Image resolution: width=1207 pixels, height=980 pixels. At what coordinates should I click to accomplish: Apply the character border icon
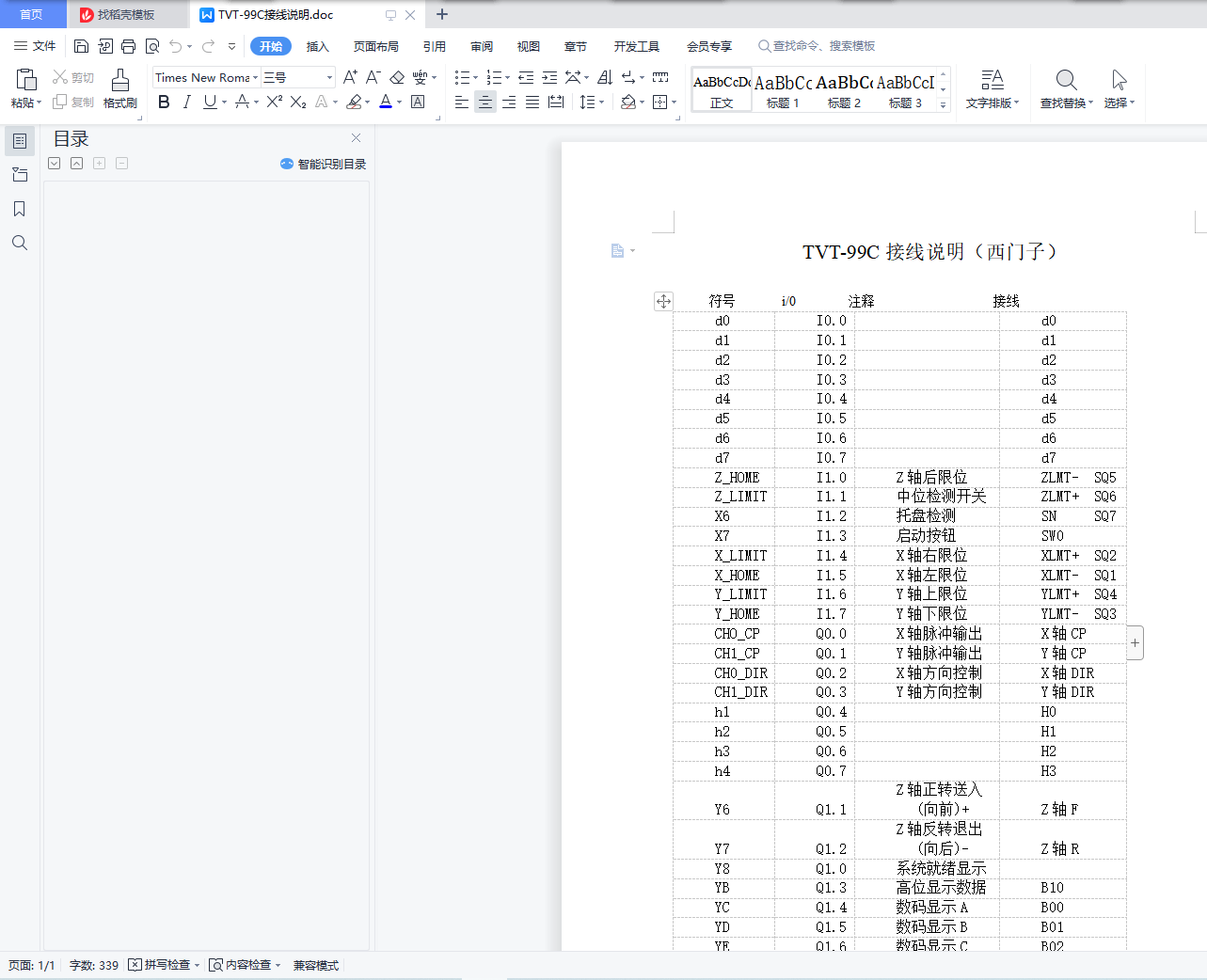pyautogui.click(x=418, y=102)
